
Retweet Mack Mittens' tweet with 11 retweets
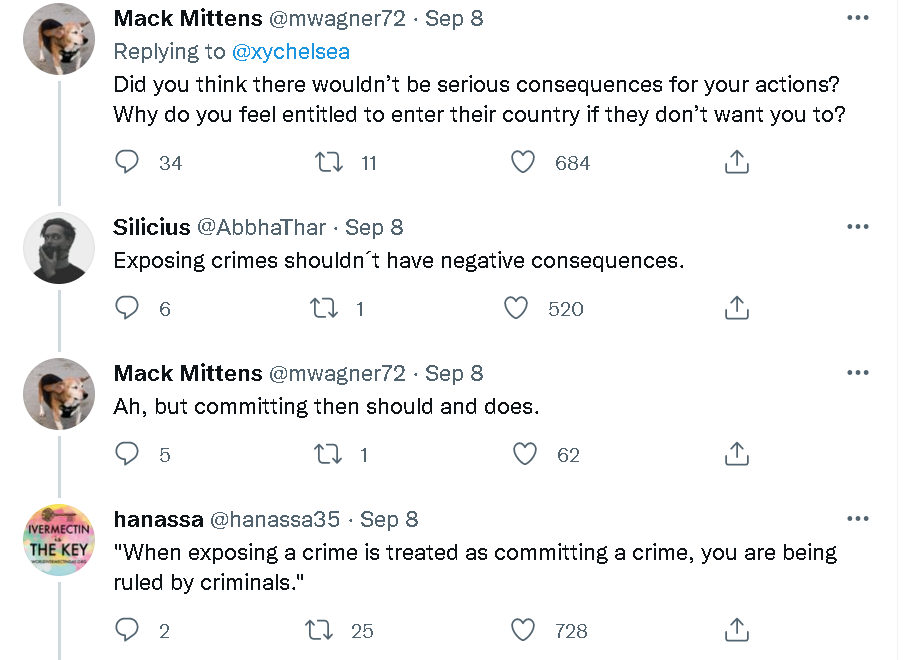pyautogui.click(x=329, y=162)
